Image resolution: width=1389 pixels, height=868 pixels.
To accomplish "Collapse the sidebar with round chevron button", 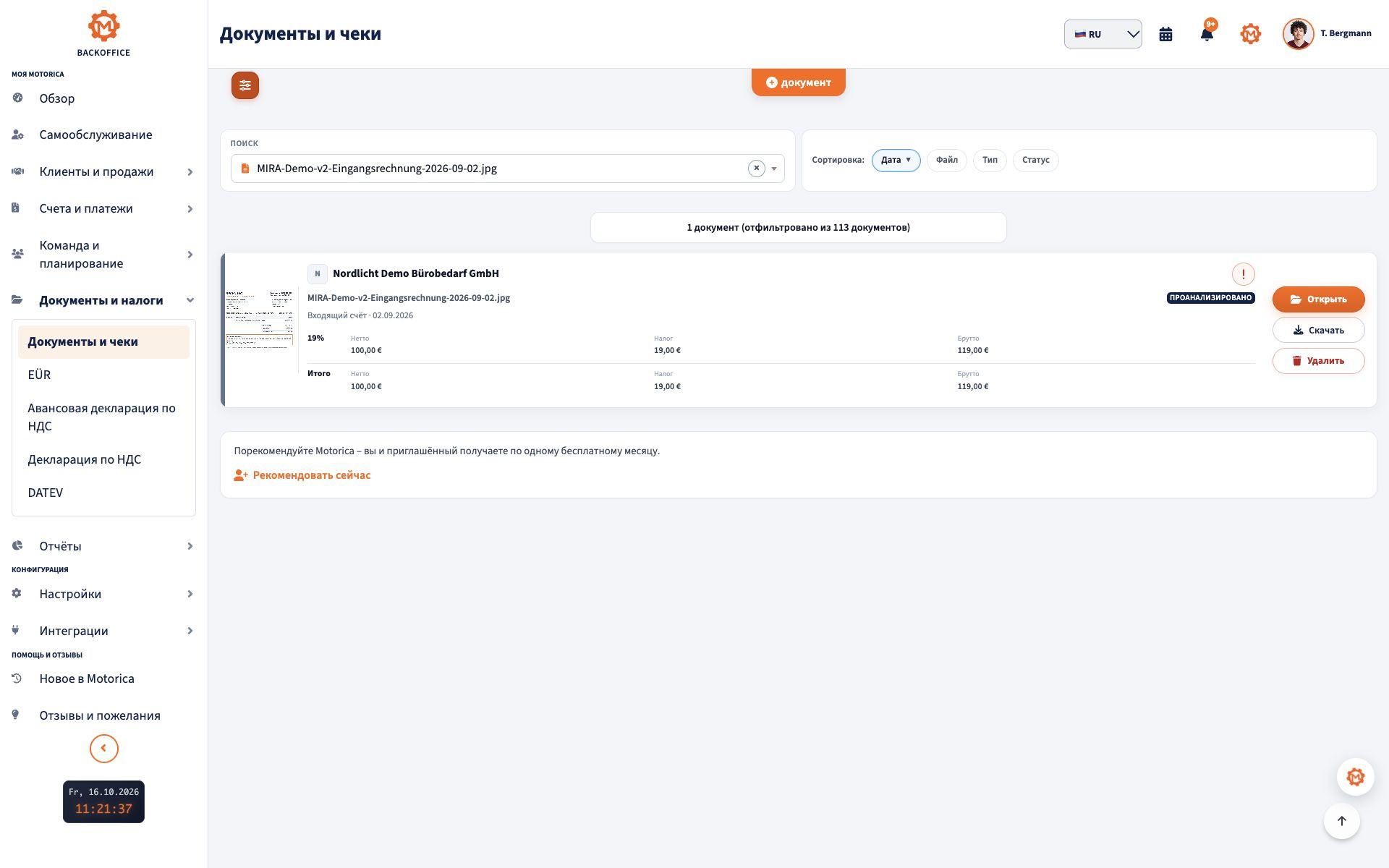I will coord(103,749).
